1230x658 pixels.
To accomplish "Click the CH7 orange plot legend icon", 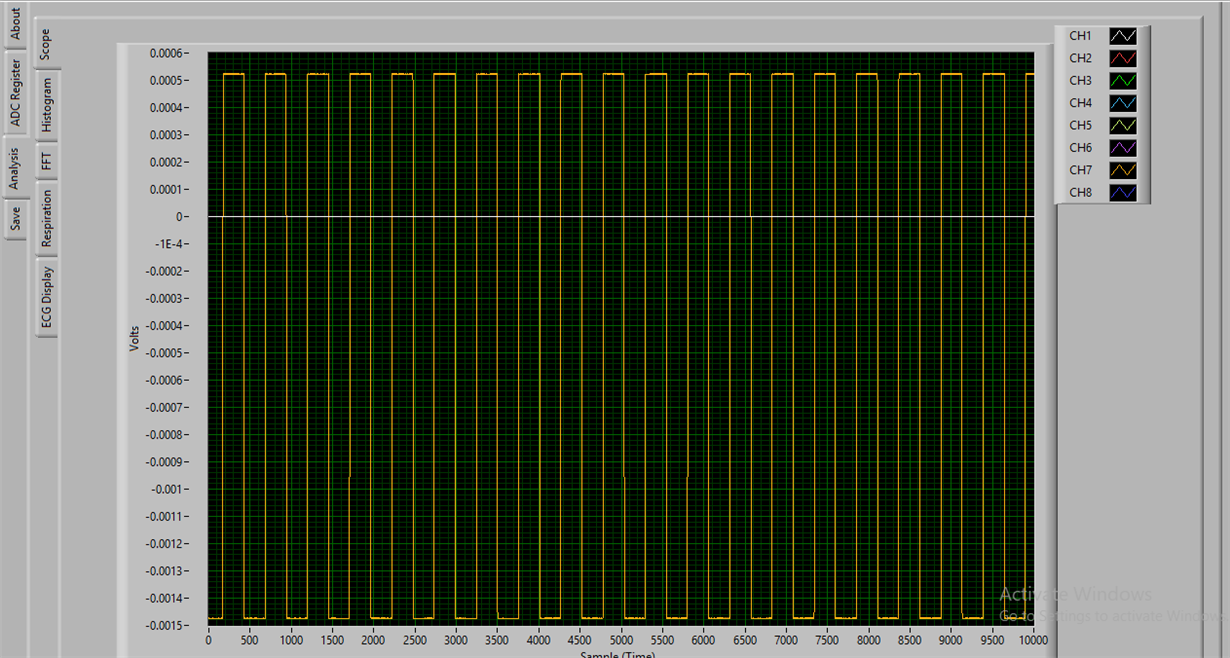I will point(1124,170).
